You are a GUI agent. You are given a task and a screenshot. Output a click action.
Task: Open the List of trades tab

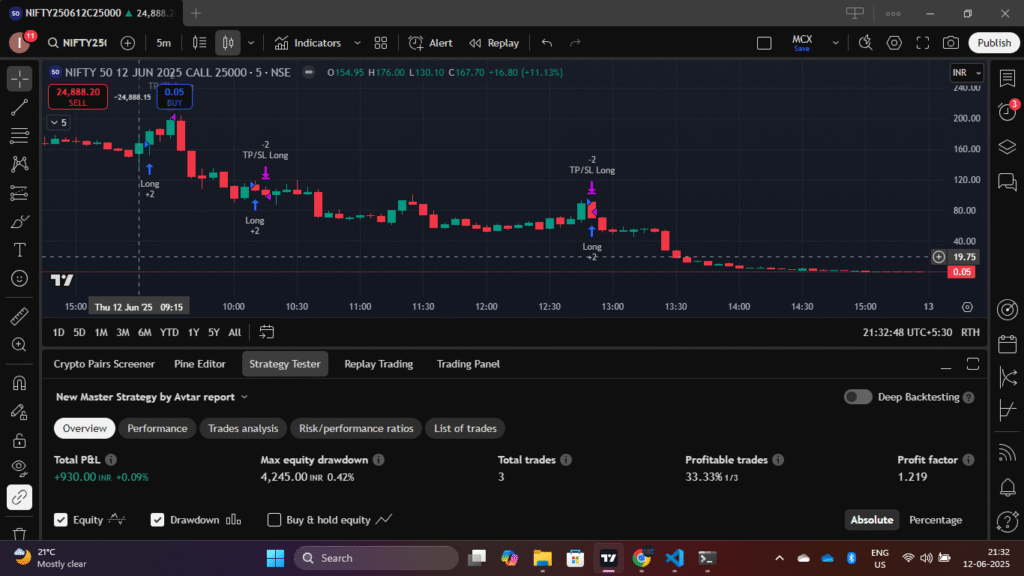(465, 428)
